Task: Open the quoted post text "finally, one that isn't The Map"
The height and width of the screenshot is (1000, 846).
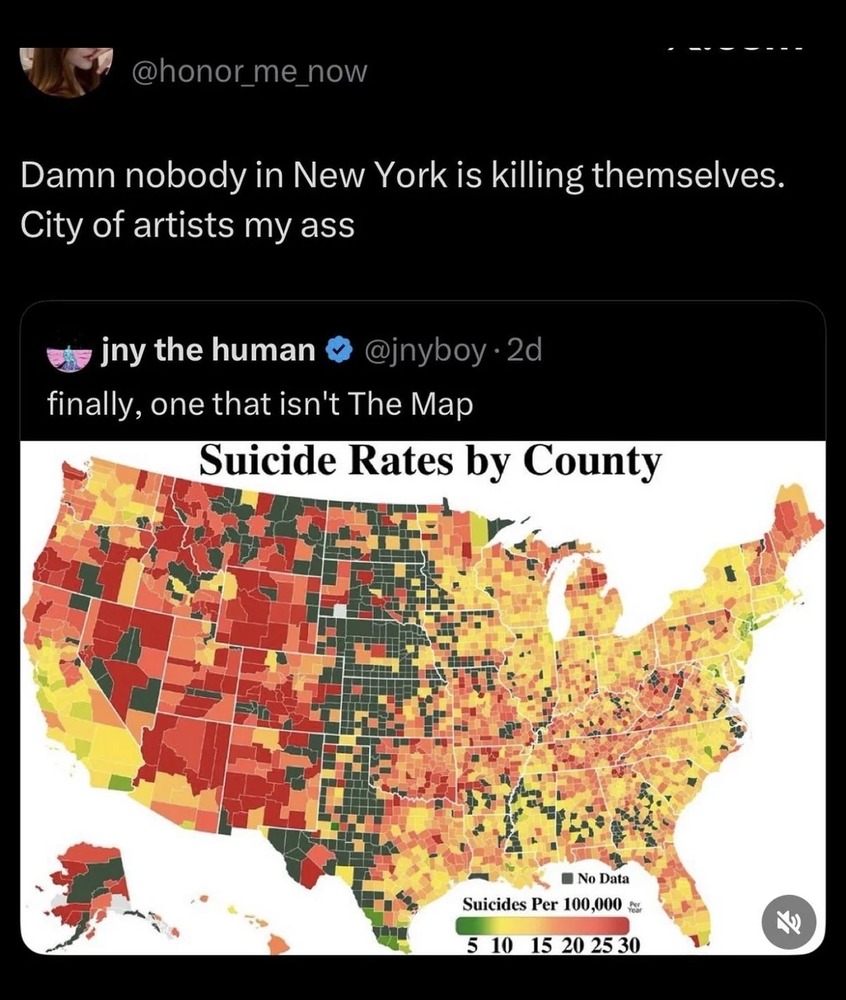Action: point(259,403)
